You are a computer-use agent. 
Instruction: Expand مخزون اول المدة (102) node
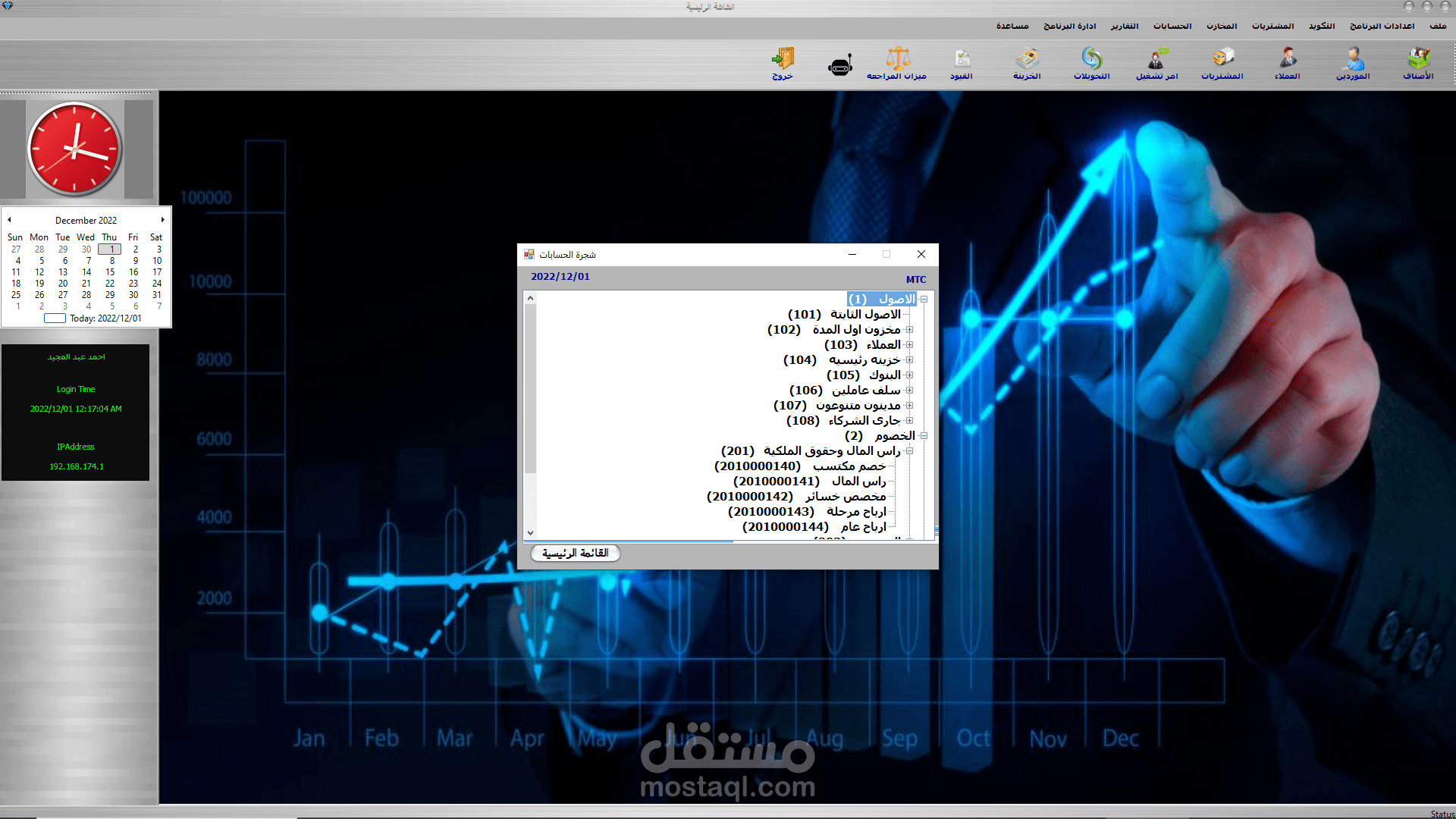[x=909, y=330]
